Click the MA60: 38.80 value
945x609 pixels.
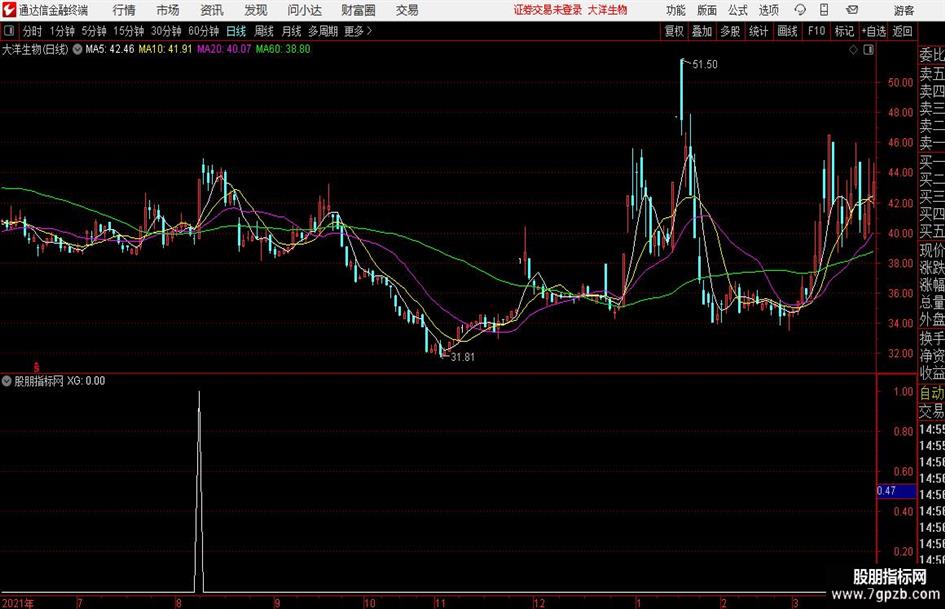click(x=283, y=49)
